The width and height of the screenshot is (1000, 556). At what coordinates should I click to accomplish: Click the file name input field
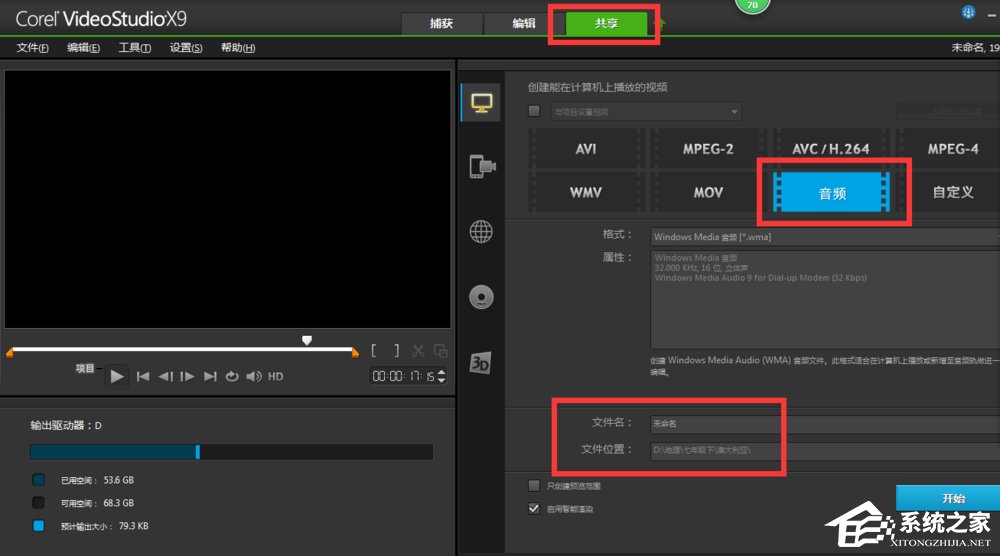pyautogui.click(x=825, y=423)
